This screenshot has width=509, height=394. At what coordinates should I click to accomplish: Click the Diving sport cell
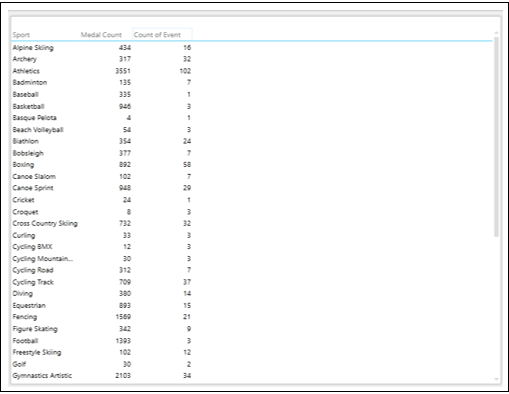(x=23, y=294)
